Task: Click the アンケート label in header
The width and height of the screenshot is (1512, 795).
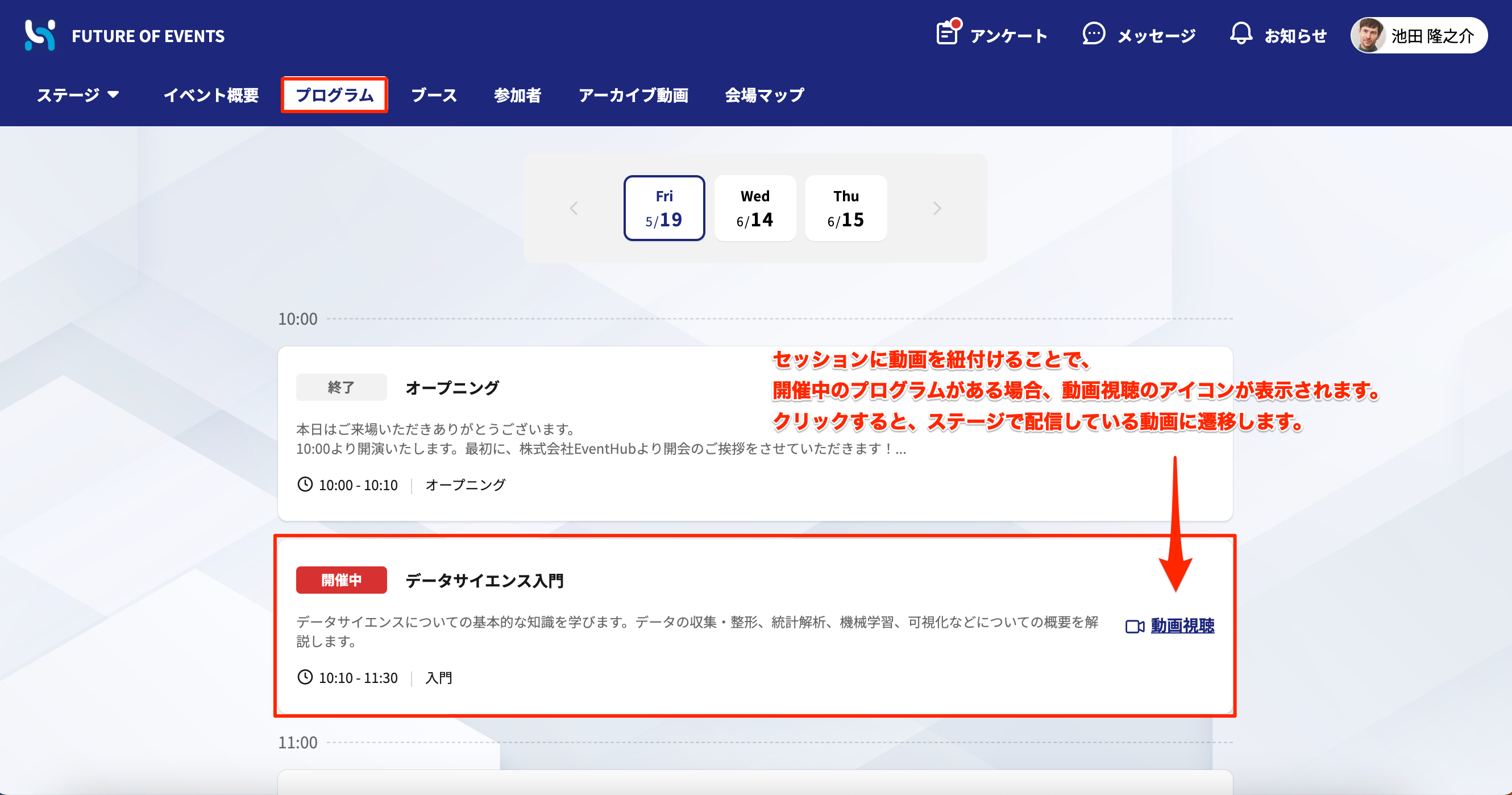Action: 1008,36
